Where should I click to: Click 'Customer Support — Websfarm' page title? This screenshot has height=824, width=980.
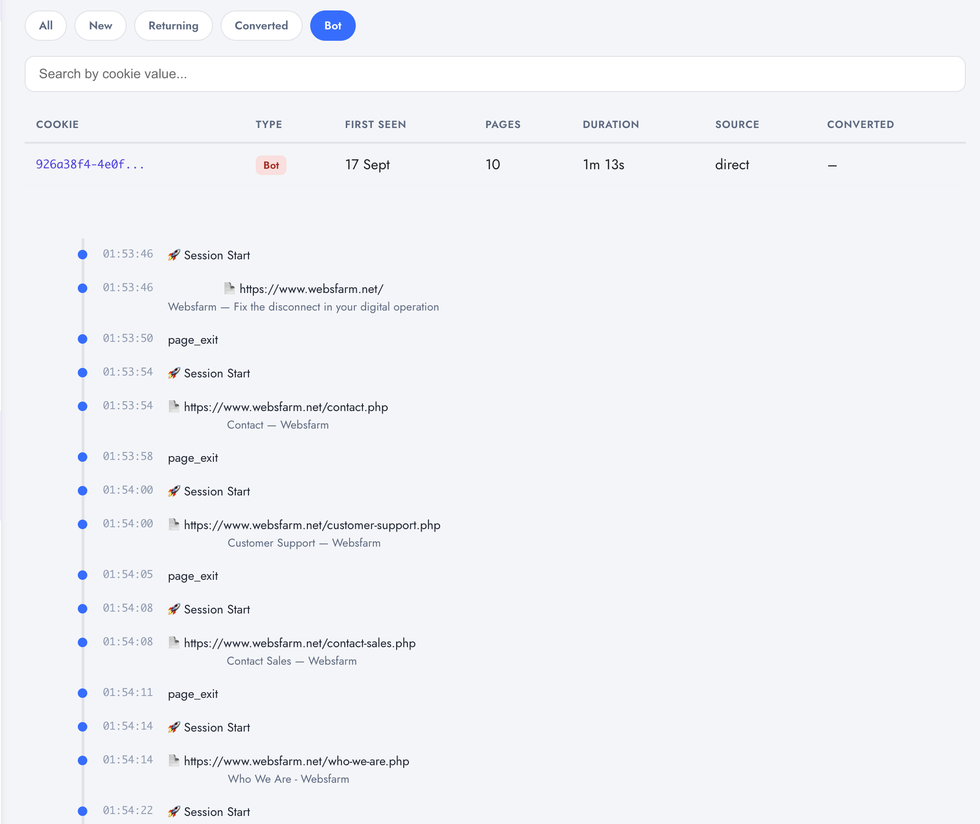304,543
